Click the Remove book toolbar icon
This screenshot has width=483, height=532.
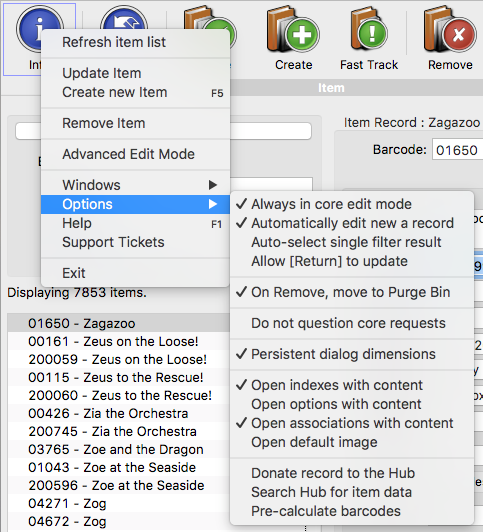[x=450, y=31]
